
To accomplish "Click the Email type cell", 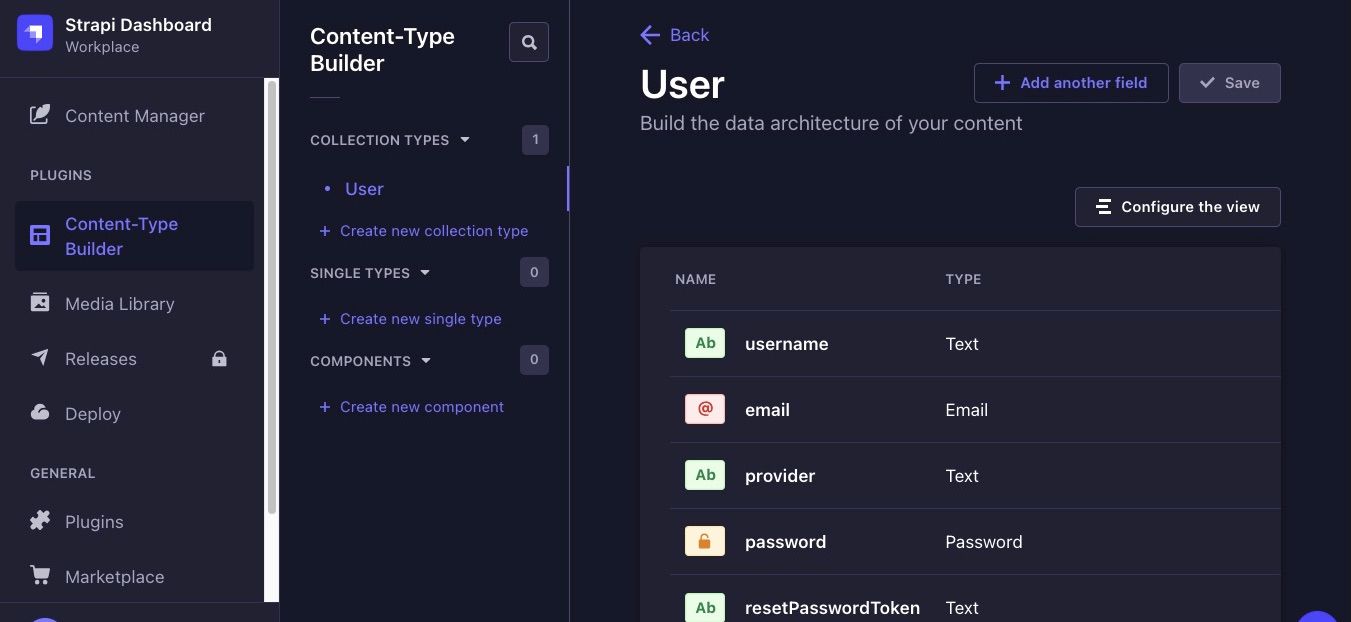I will click(966, 410).
